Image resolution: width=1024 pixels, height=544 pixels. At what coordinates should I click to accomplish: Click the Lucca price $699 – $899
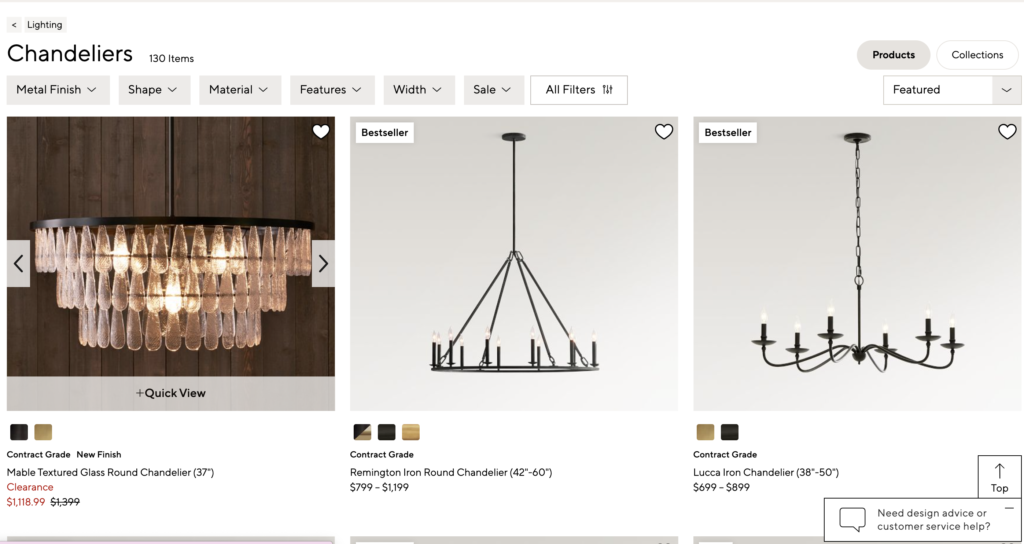(722, 487)
